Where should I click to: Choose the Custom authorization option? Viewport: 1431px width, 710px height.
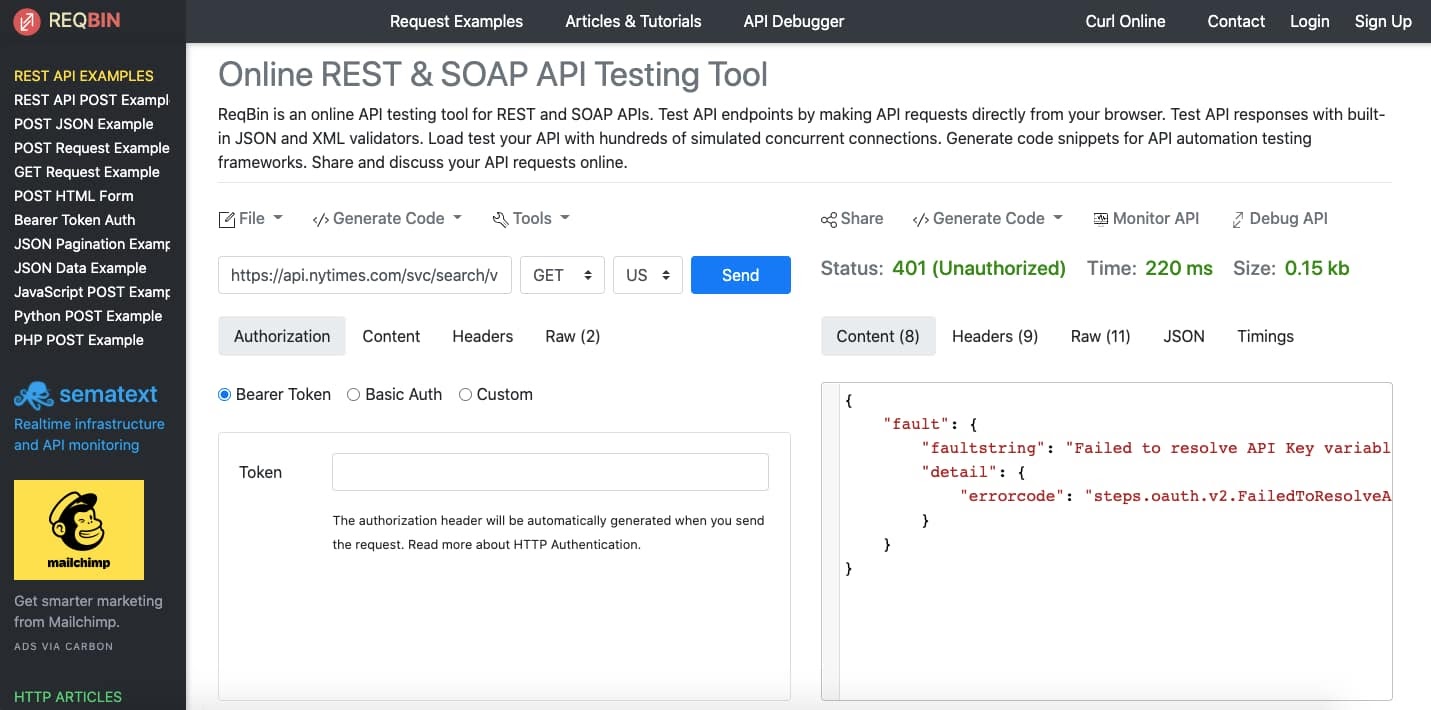tap(465, 394)
